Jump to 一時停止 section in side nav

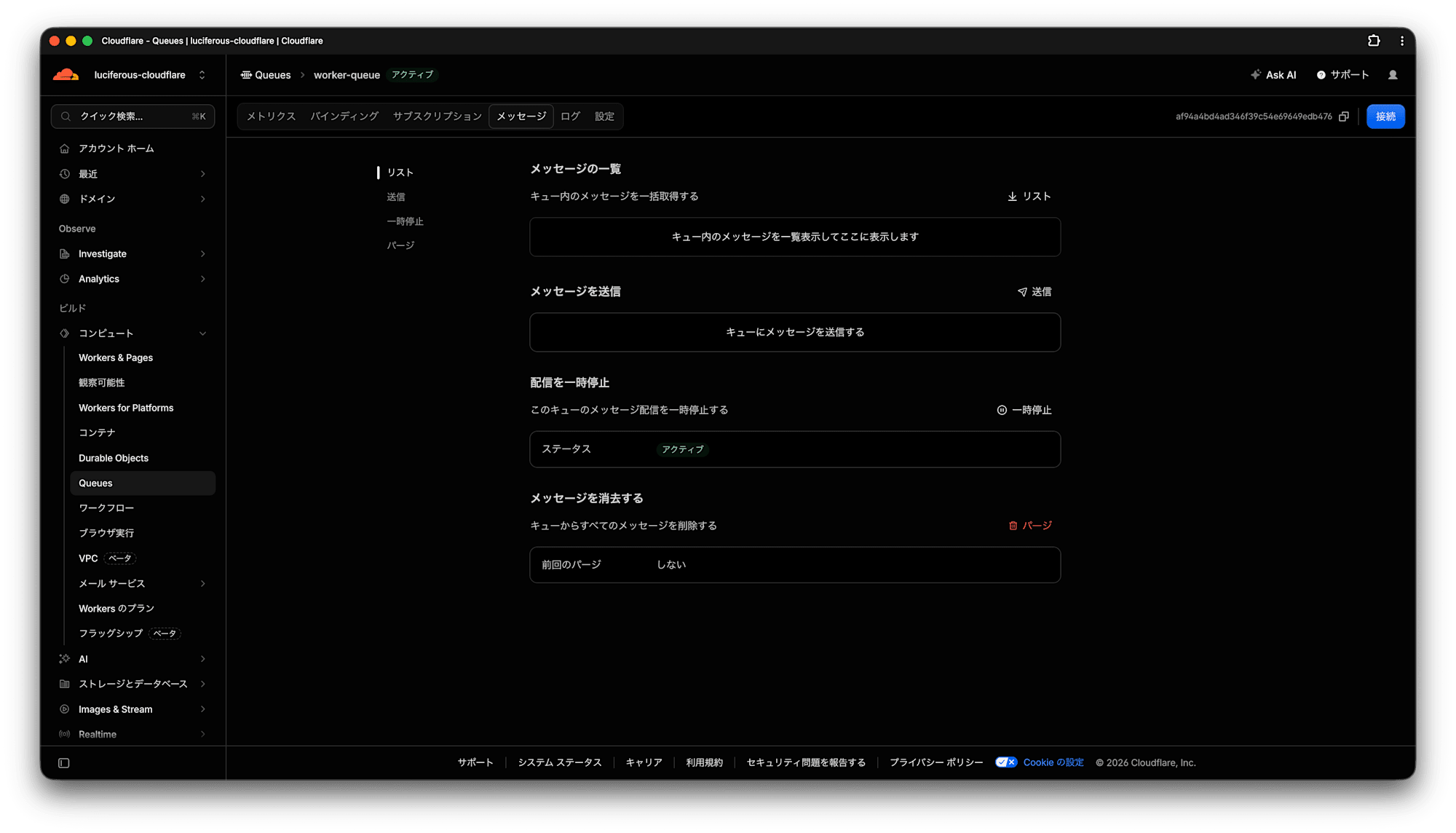click(405, 221)
